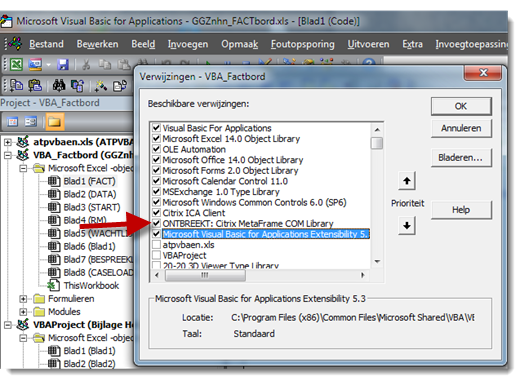Confirm references with the OK button
The height and width of the screenshot is (381, 520).
click(x=461, y=106)
